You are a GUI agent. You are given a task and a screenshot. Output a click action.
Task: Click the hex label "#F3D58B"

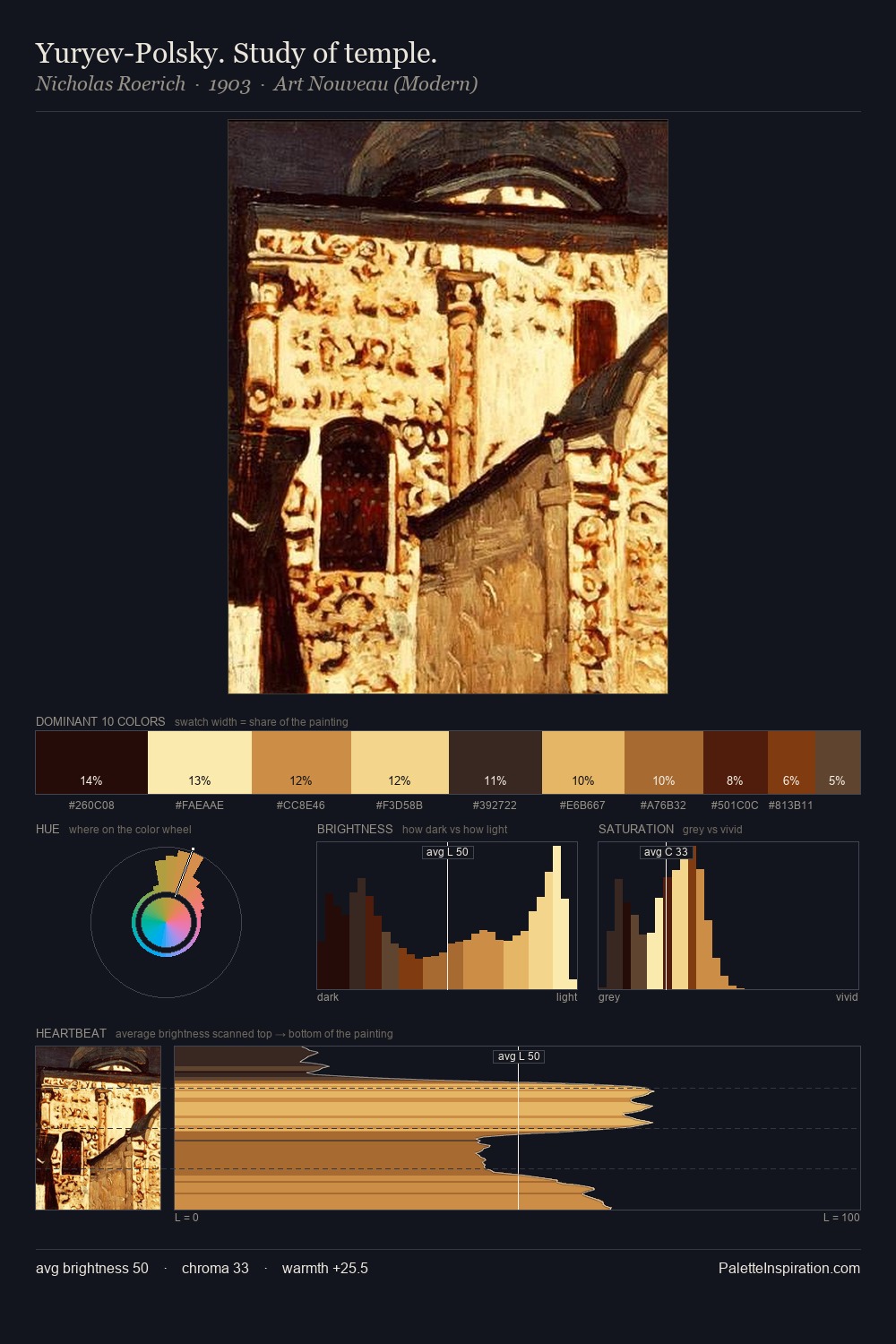point(400,806)
